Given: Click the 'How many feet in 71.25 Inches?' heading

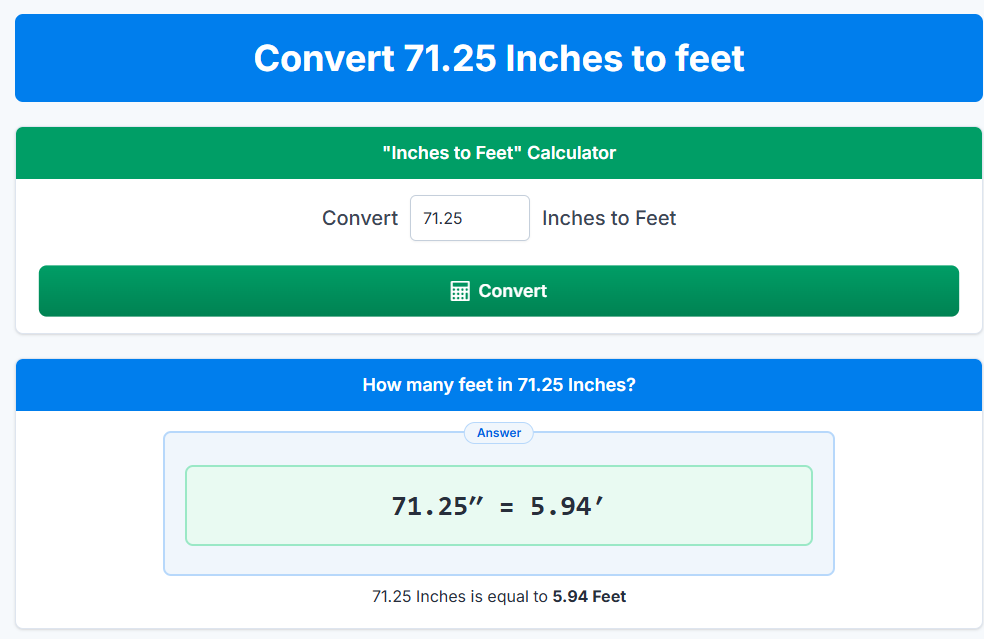Looking at the screenshot, I should (x=499, y=385).
